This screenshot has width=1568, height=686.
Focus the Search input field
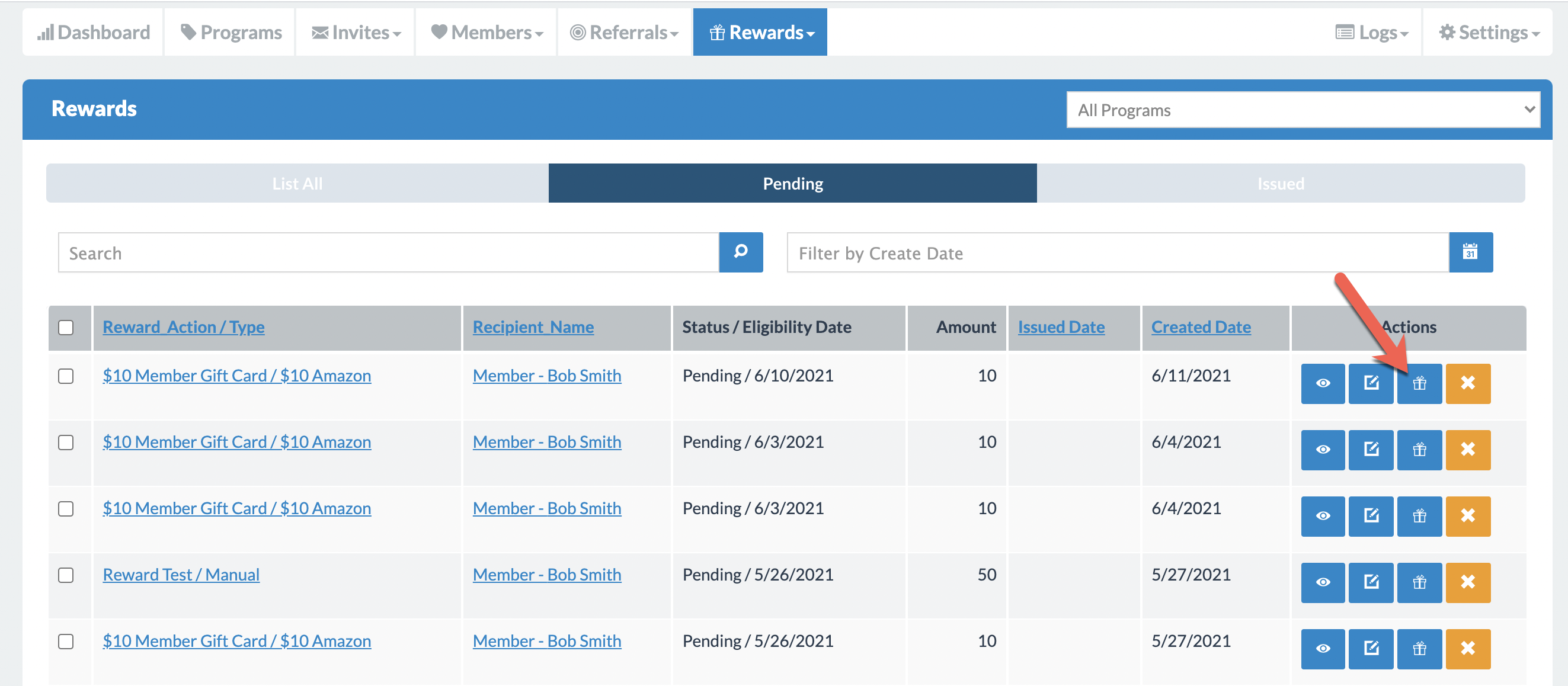[x=388, y=252]
